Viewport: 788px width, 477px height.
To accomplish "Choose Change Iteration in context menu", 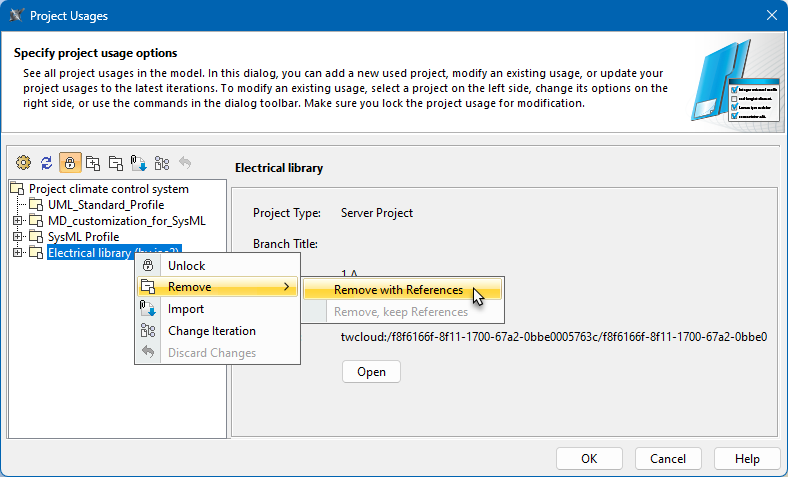I will (x=211, y=331).
